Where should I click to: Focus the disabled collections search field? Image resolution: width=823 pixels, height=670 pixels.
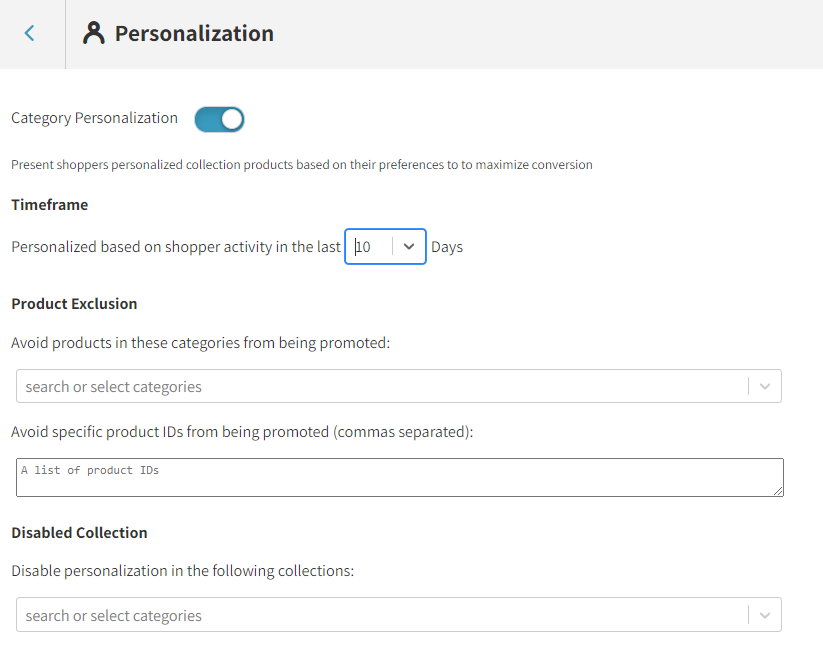coord(380,616)
